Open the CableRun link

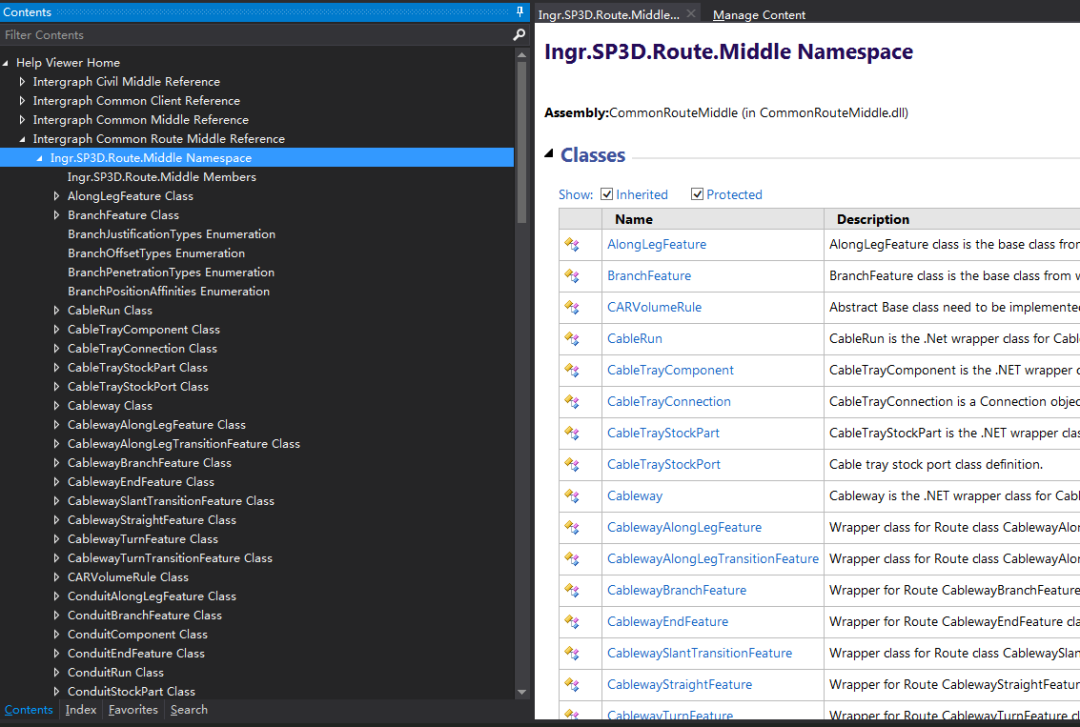pyautogui.click(x=634, y=338)
